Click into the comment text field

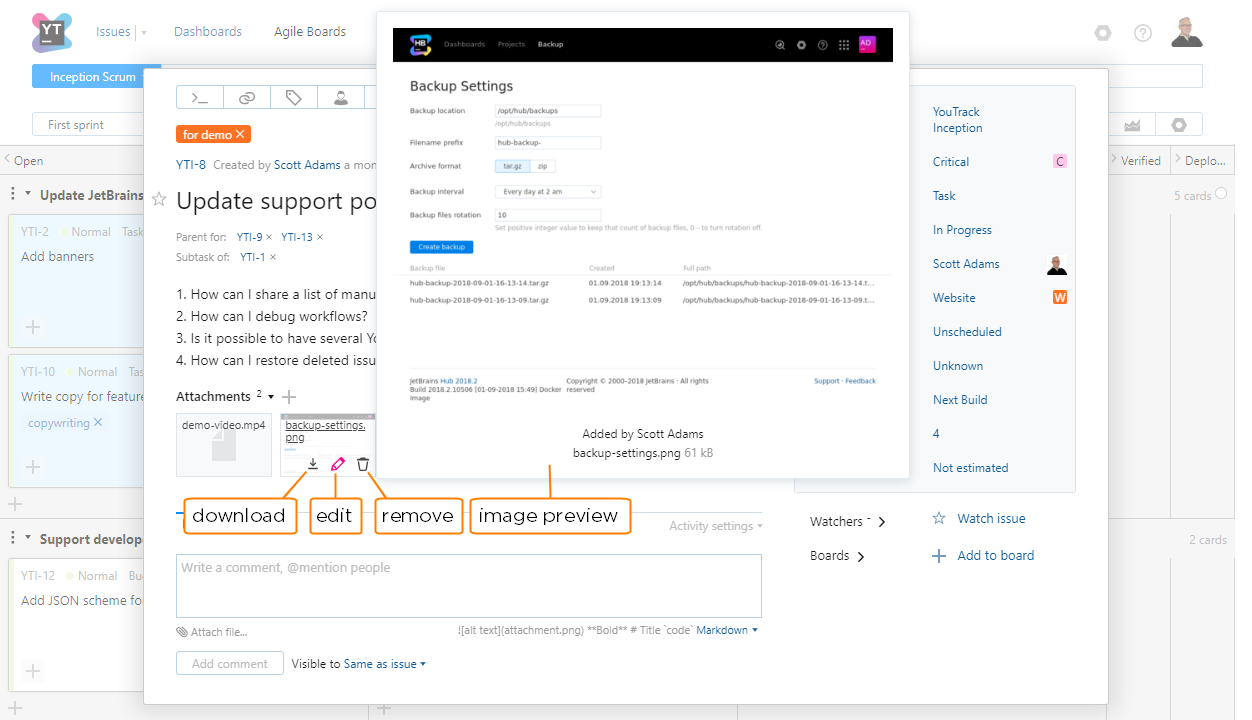[468, 586]
